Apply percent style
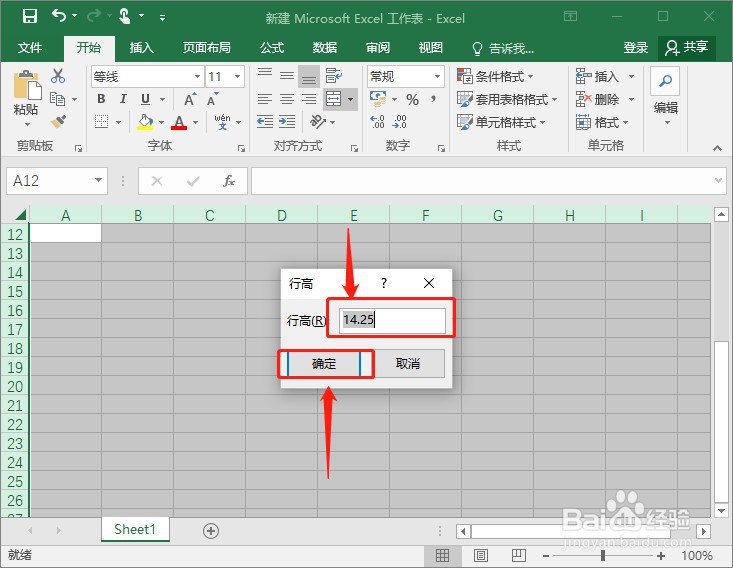Screen dimensions: 733x568 [x=412, y=100]
